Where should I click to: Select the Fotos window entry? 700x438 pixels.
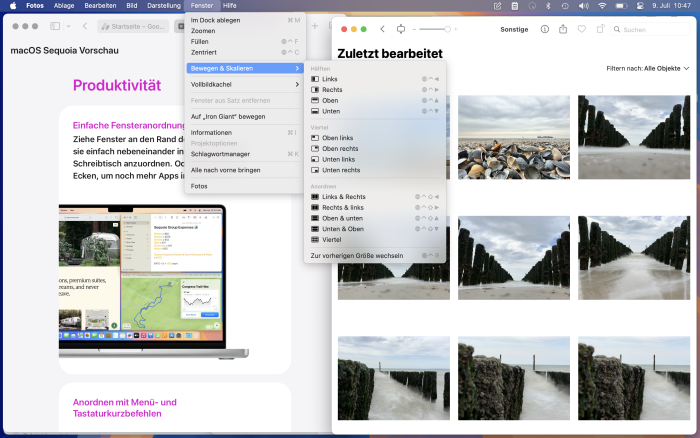click(245, 186)
